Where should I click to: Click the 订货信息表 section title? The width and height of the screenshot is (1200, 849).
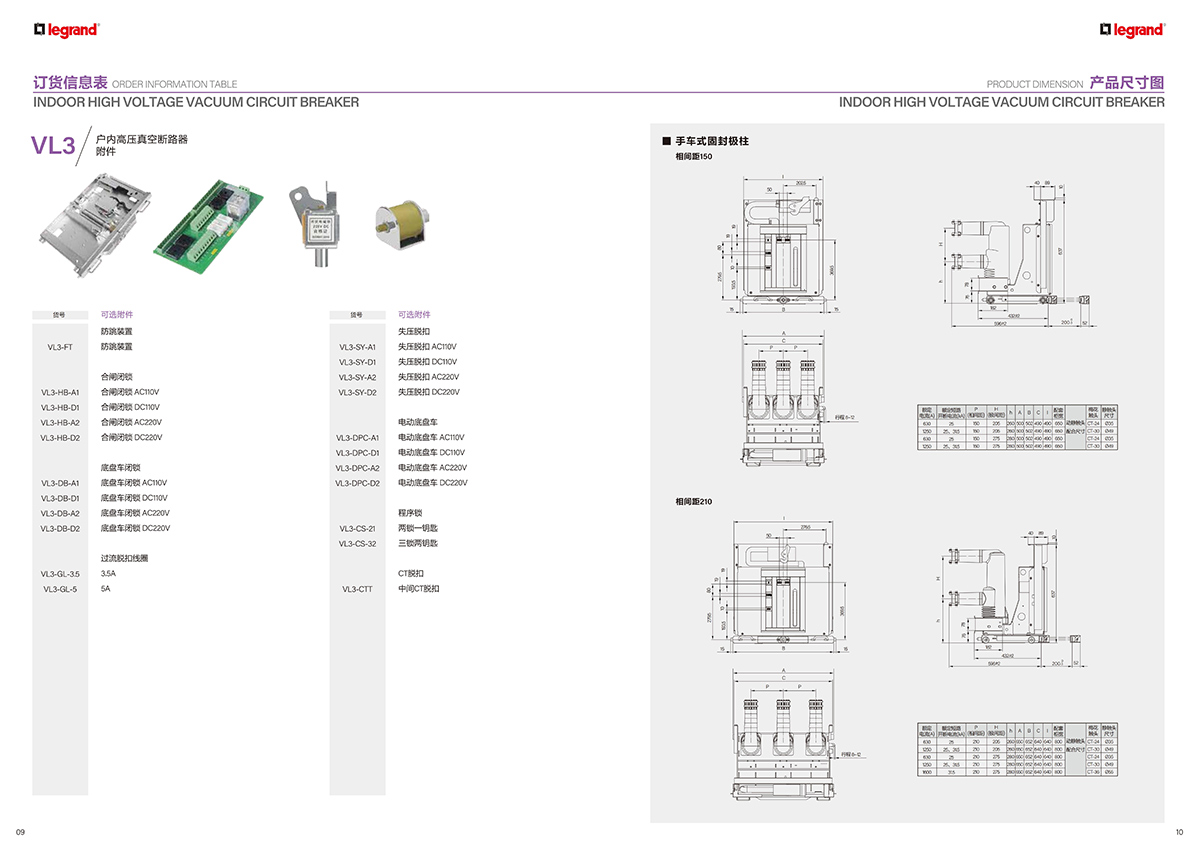(70, 83)
